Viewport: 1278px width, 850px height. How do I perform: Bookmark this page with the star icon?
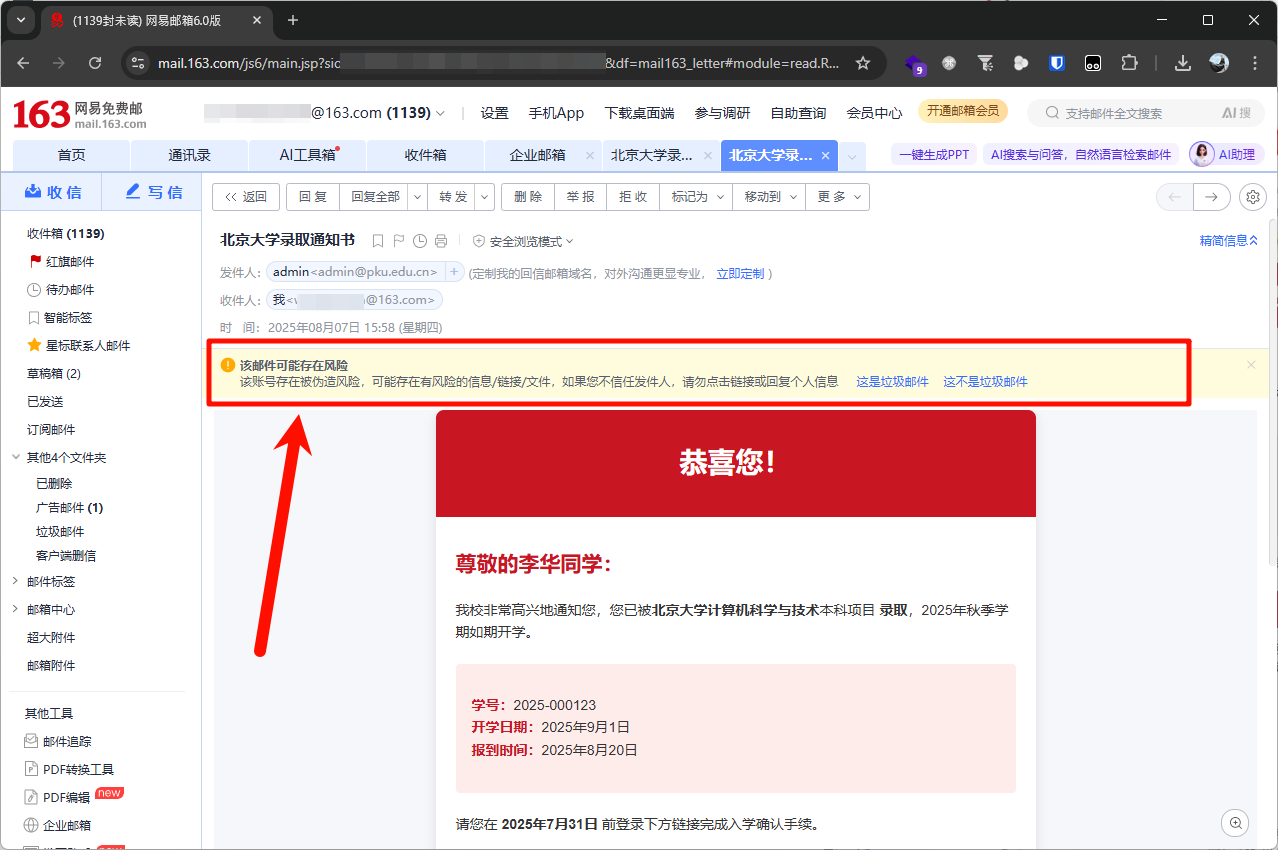[x=863, y=63]
